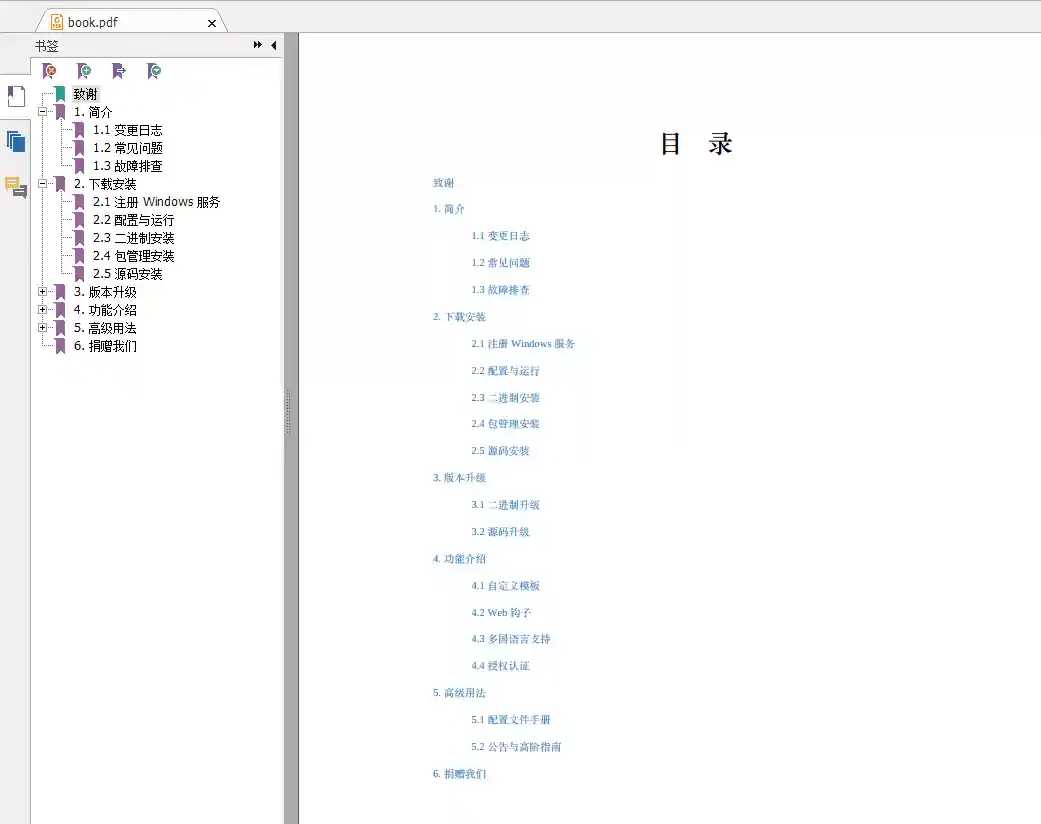Open the '致谢' link in table of contents
Screen dimensions: 1041x824
(443, 183)
